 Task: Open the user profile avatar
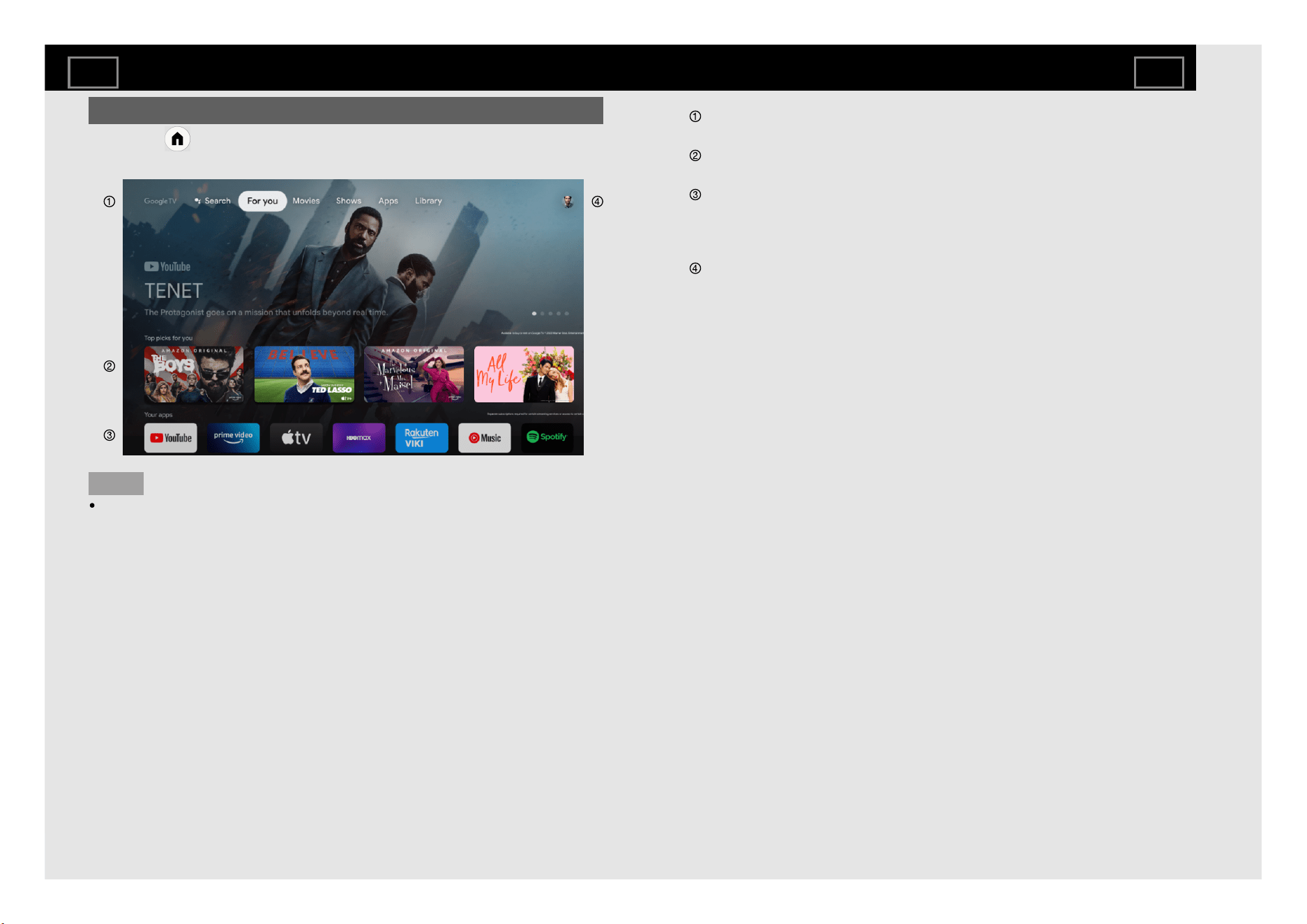coord(568,202)
